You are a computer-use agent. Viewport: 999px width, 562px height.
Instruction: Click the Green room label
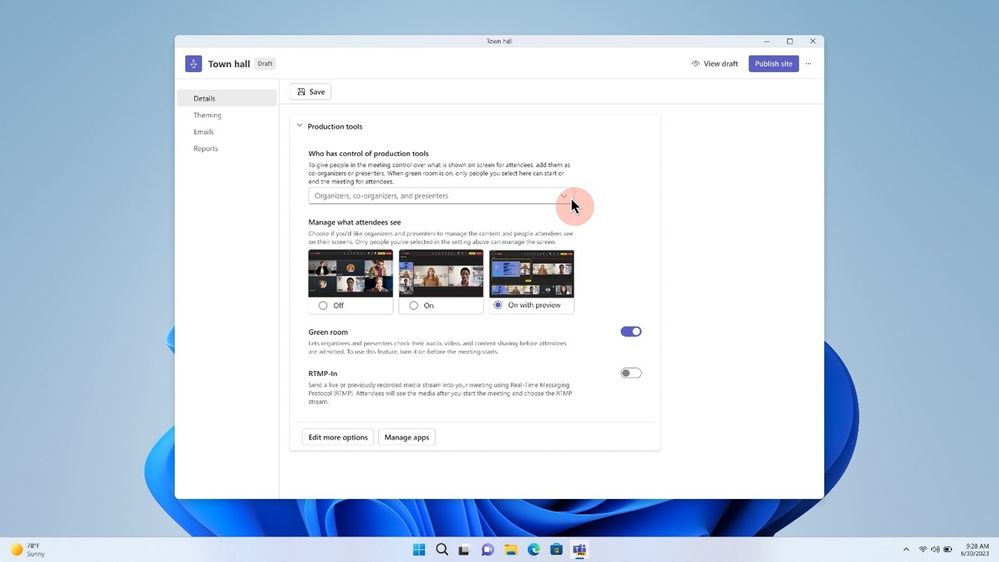click(328, 332)
